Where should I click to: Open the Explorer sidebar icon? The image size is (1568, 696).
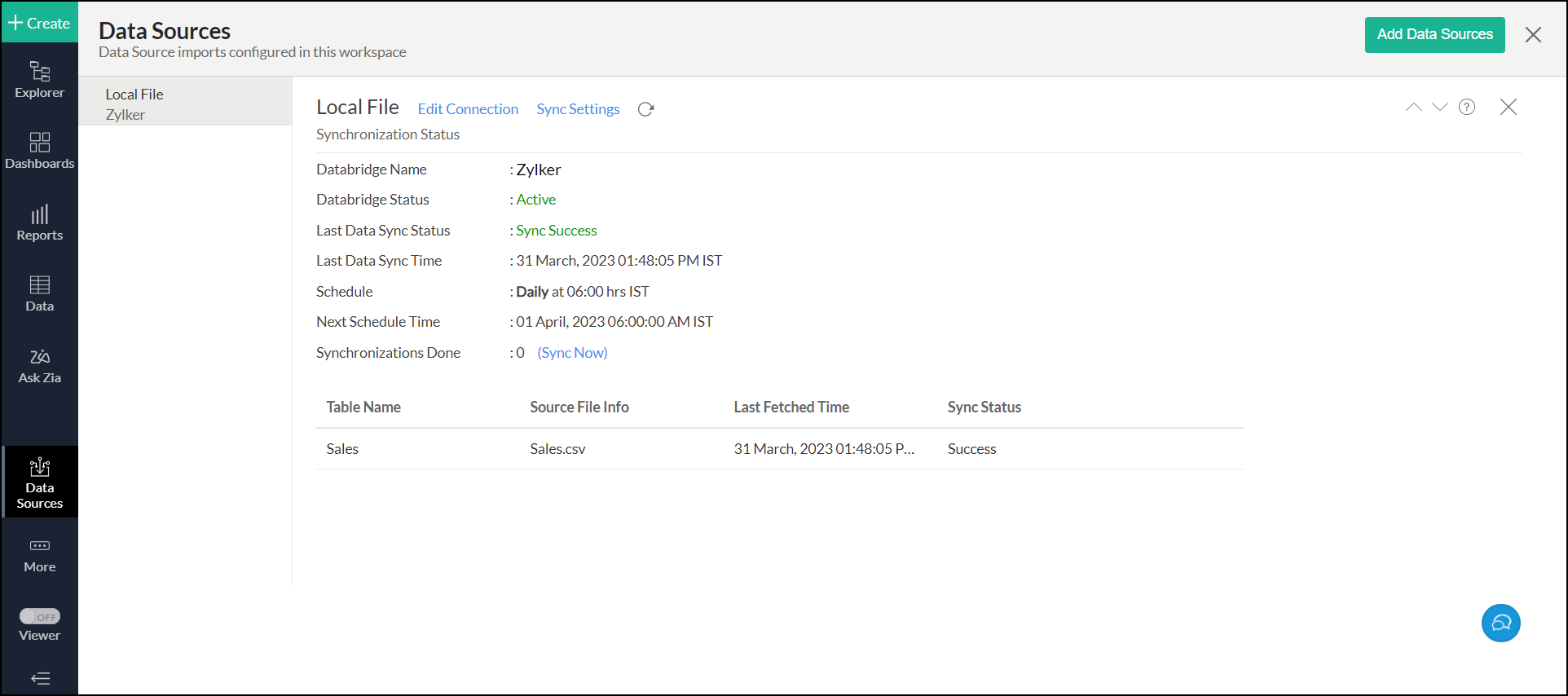[39, 80]
